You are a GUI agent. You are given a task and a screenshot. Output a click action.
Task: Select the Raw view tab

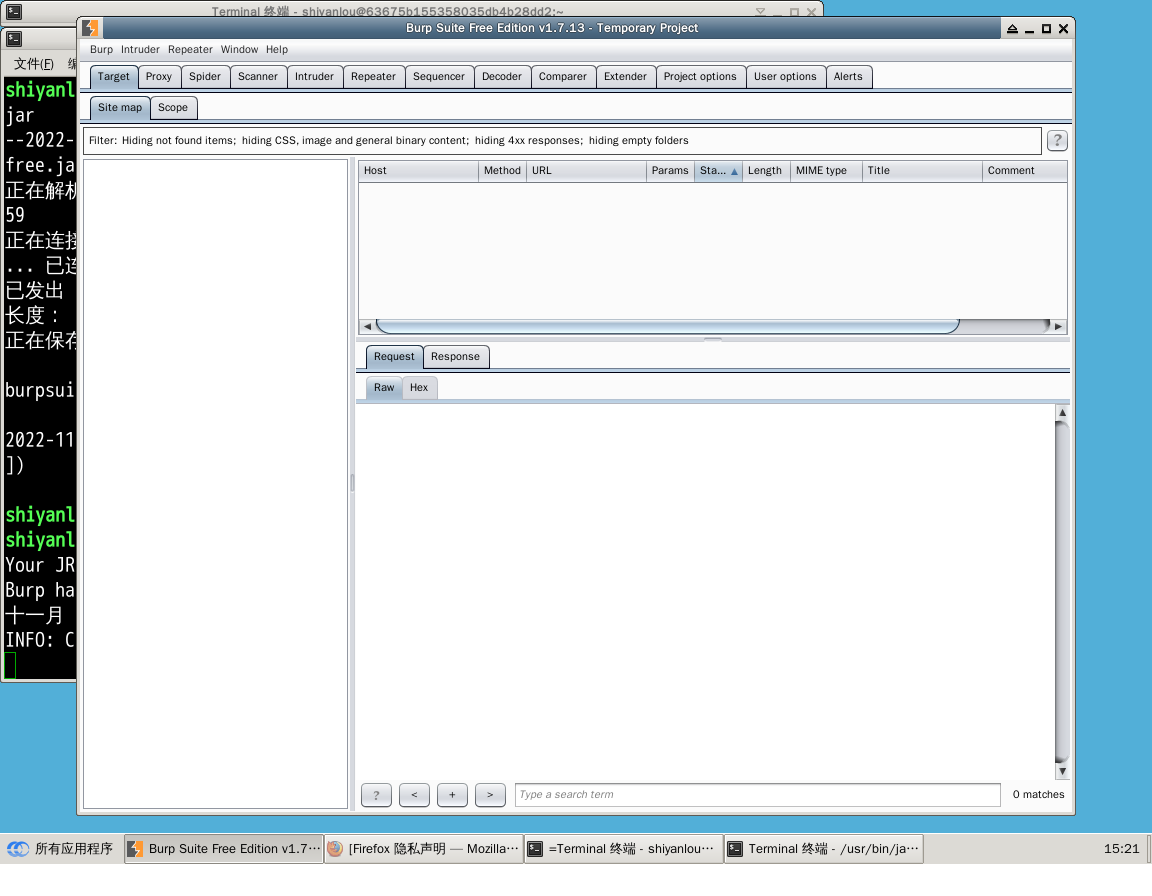[384, 387]
